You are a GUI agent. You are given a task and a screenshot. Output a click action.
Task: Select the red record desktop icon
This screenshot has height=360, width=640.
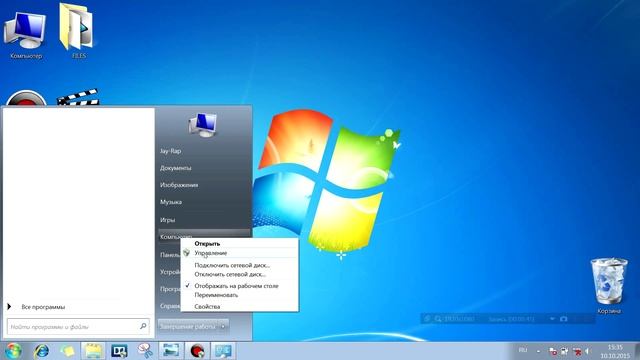click(x=26, y=98)
